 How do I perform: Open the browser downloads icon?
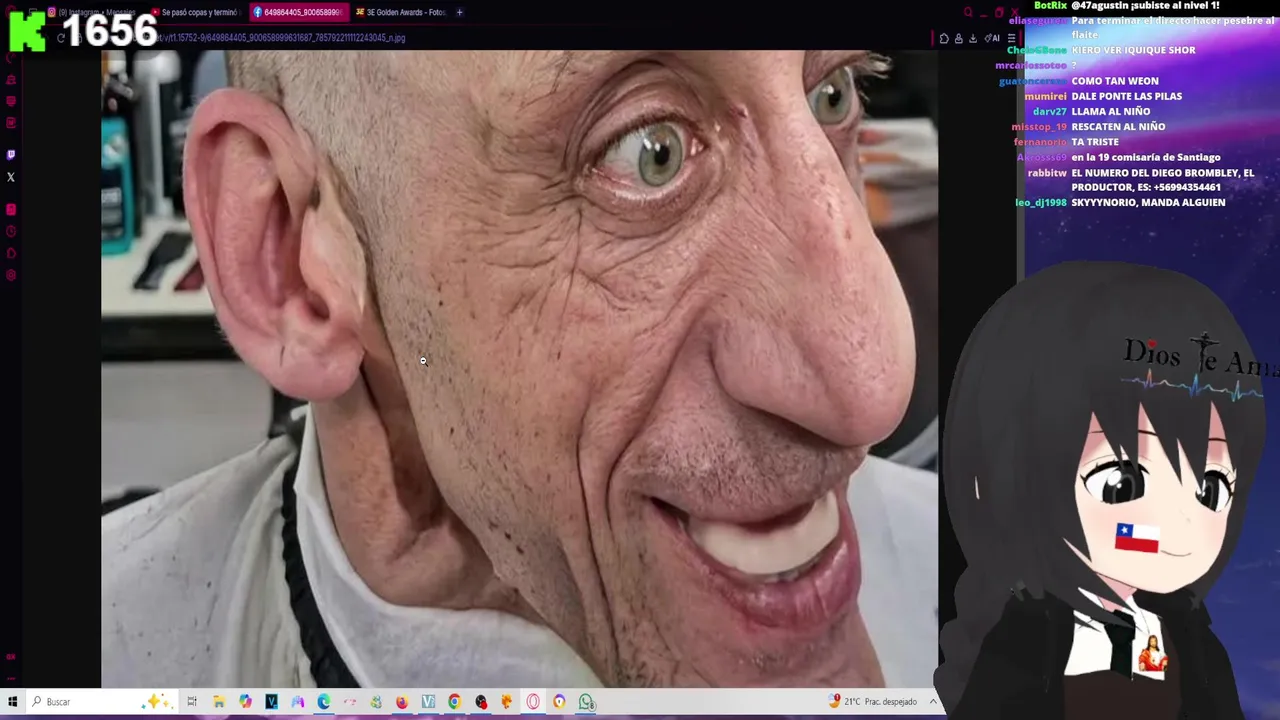[x=973, y=38]
